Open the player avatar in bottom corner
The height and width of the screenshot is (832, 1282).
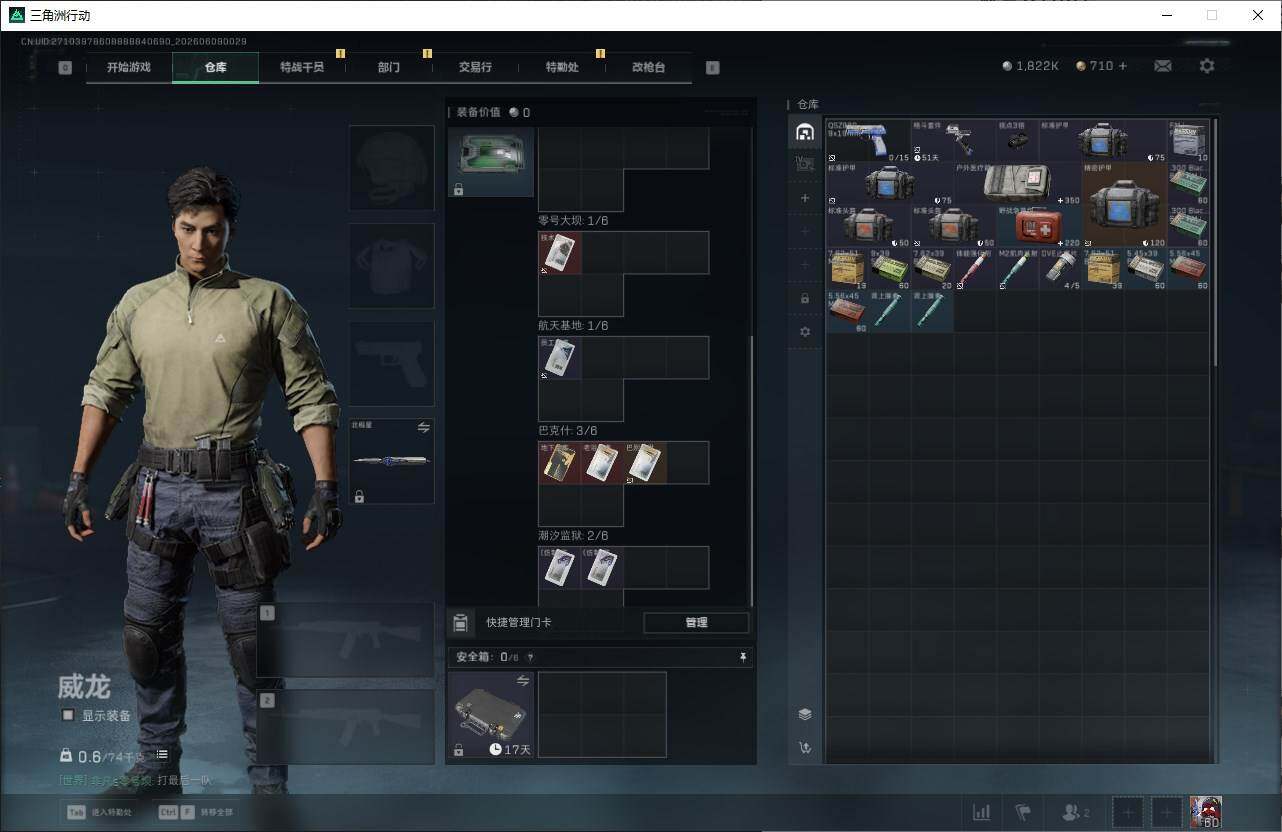[x=1206, y=812]
